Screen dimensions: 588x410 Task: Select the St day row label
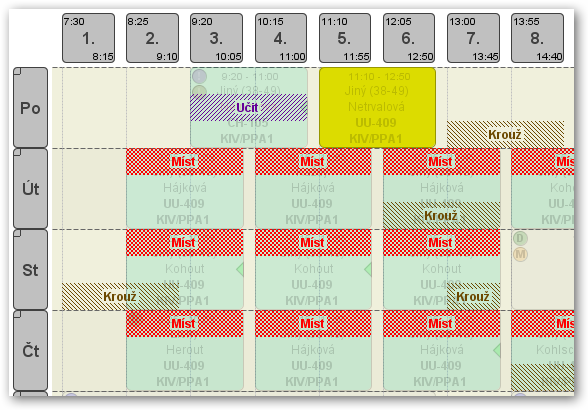(x=30, y=270)
